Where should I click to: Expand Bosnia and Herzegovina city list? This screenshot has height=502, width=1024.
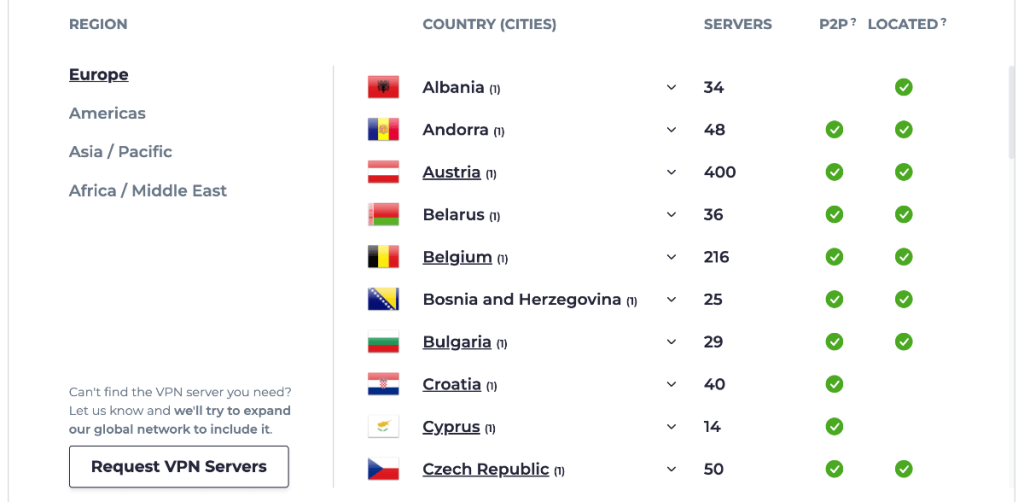(x=671, y=300)
